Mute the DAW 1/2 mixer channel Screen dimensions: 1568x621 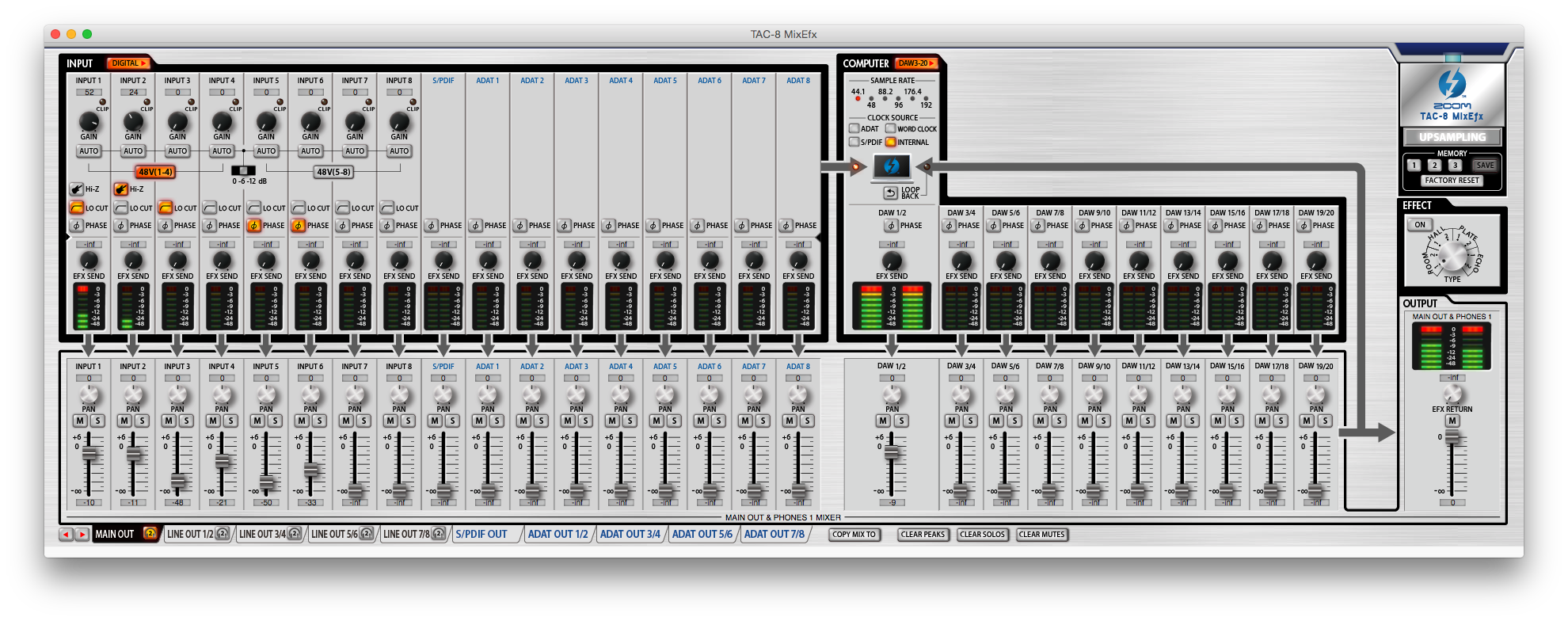pyautogui.click(x=883, y=421)
